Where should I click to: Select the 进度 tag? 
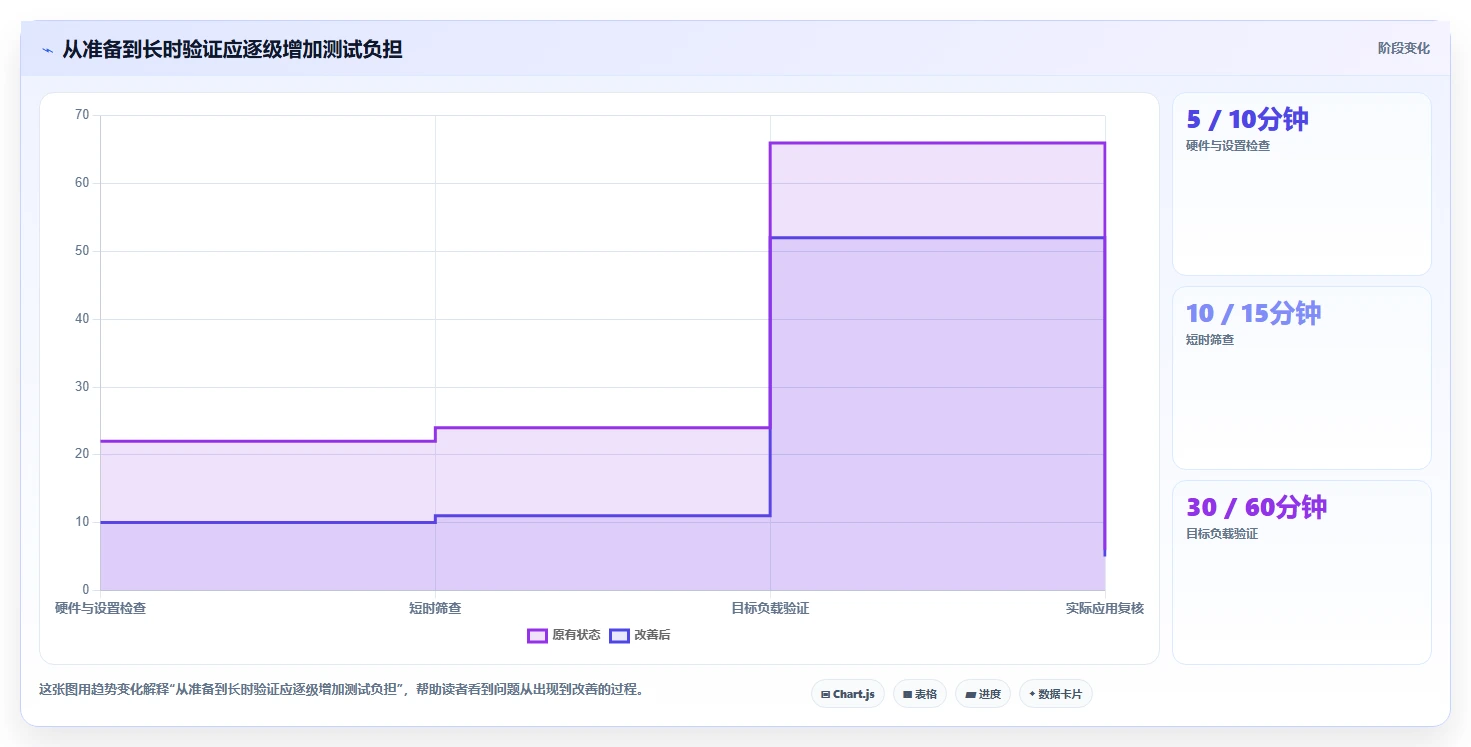[983, 694]
